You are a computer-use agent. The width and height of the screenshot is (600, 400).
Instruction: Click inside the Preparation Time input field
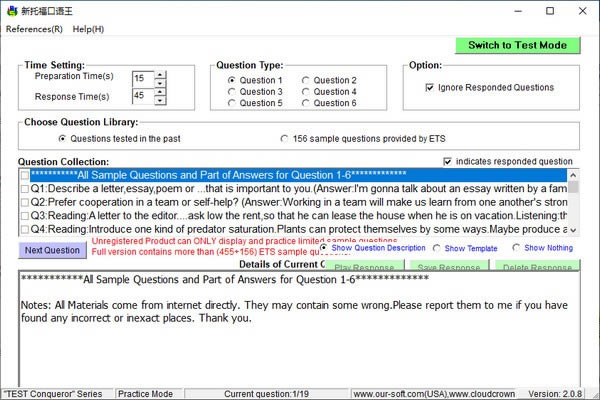tap(142, 78)
